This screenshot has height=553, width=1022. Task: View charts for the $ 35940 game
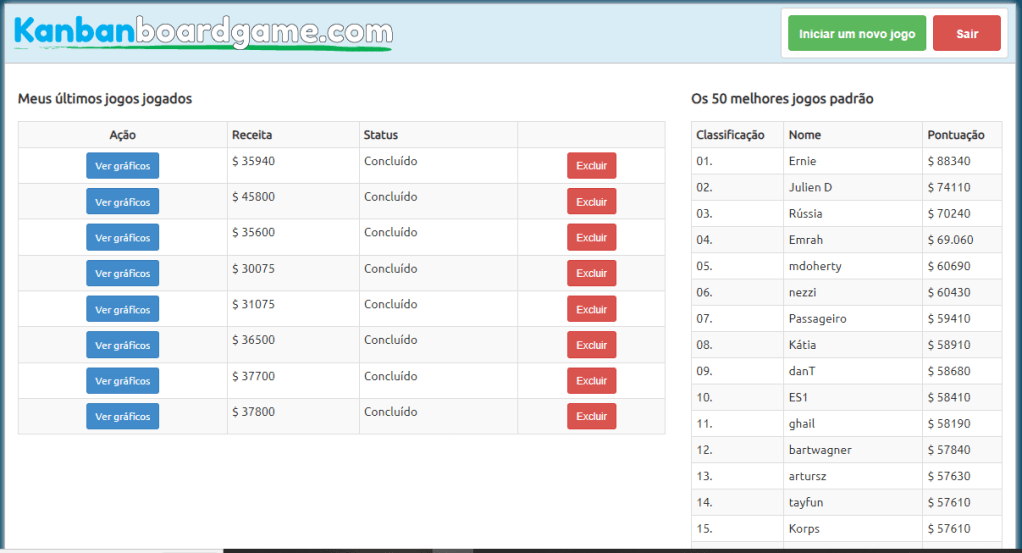click(122, 166)
